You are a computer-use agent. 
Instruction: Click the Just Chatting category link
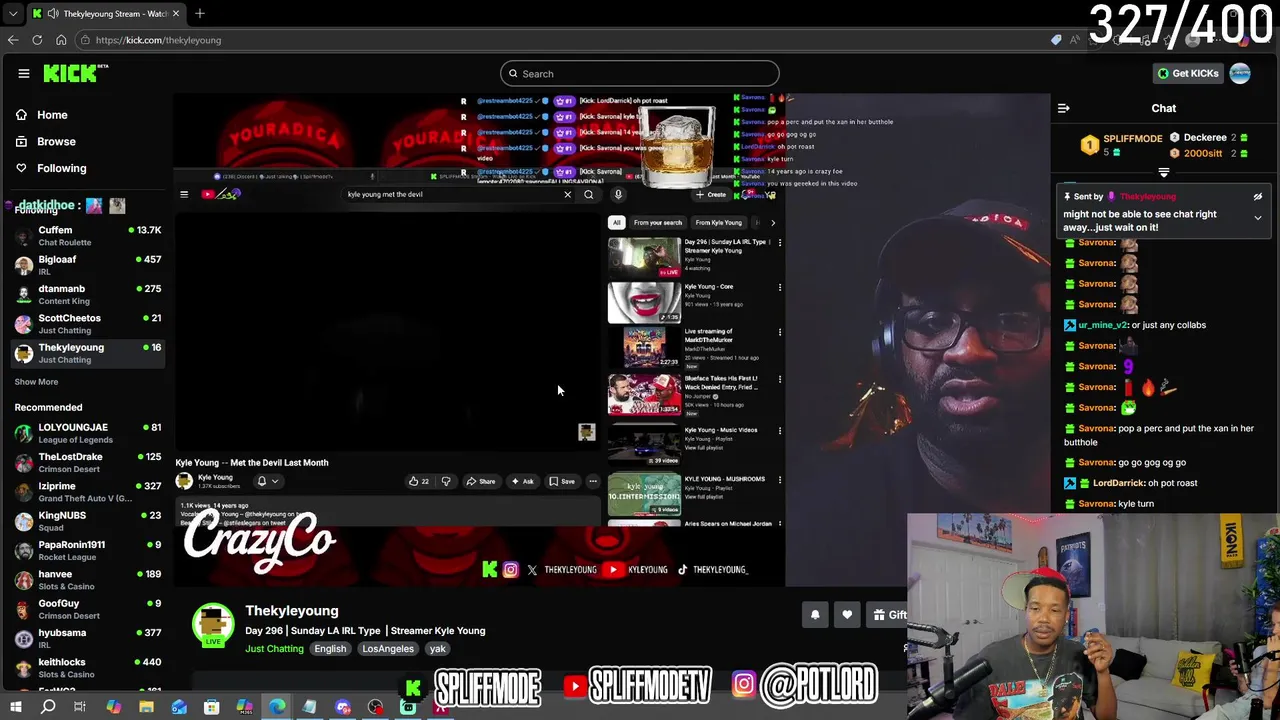click(x=274, y=649)
